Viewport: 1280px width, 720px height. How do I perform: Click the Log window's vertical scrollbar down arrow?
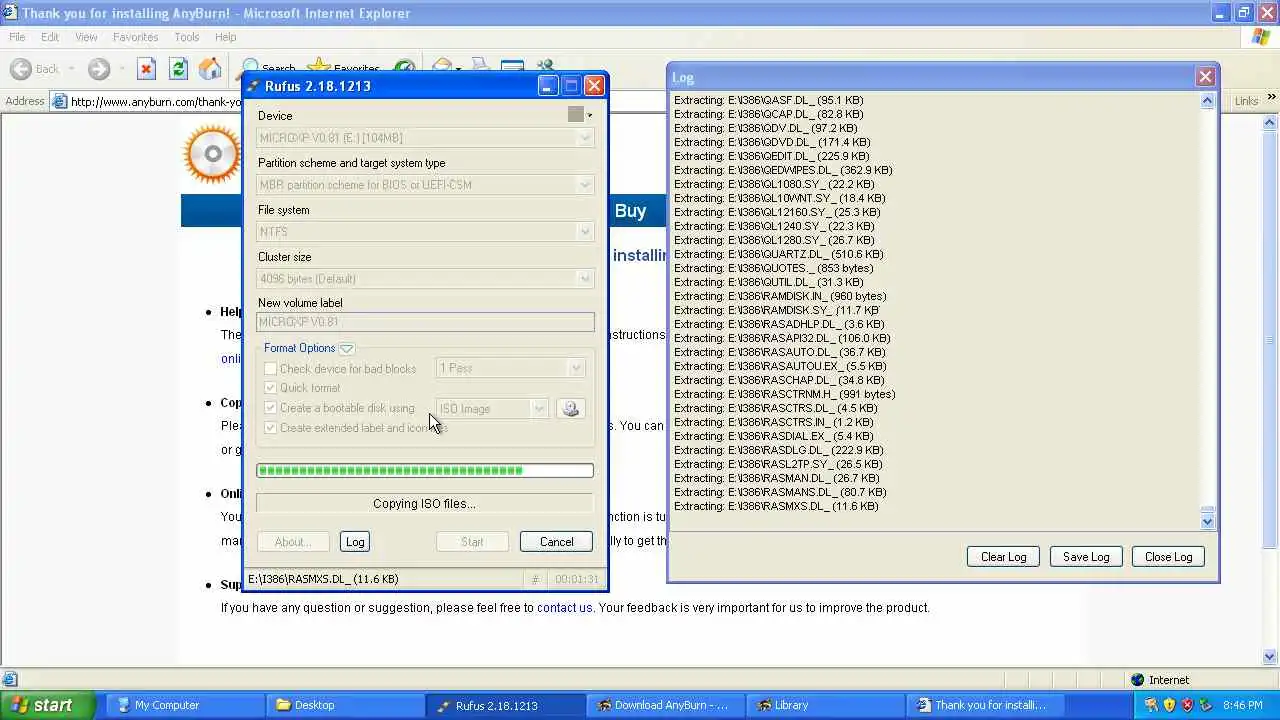coord(1207,521)
